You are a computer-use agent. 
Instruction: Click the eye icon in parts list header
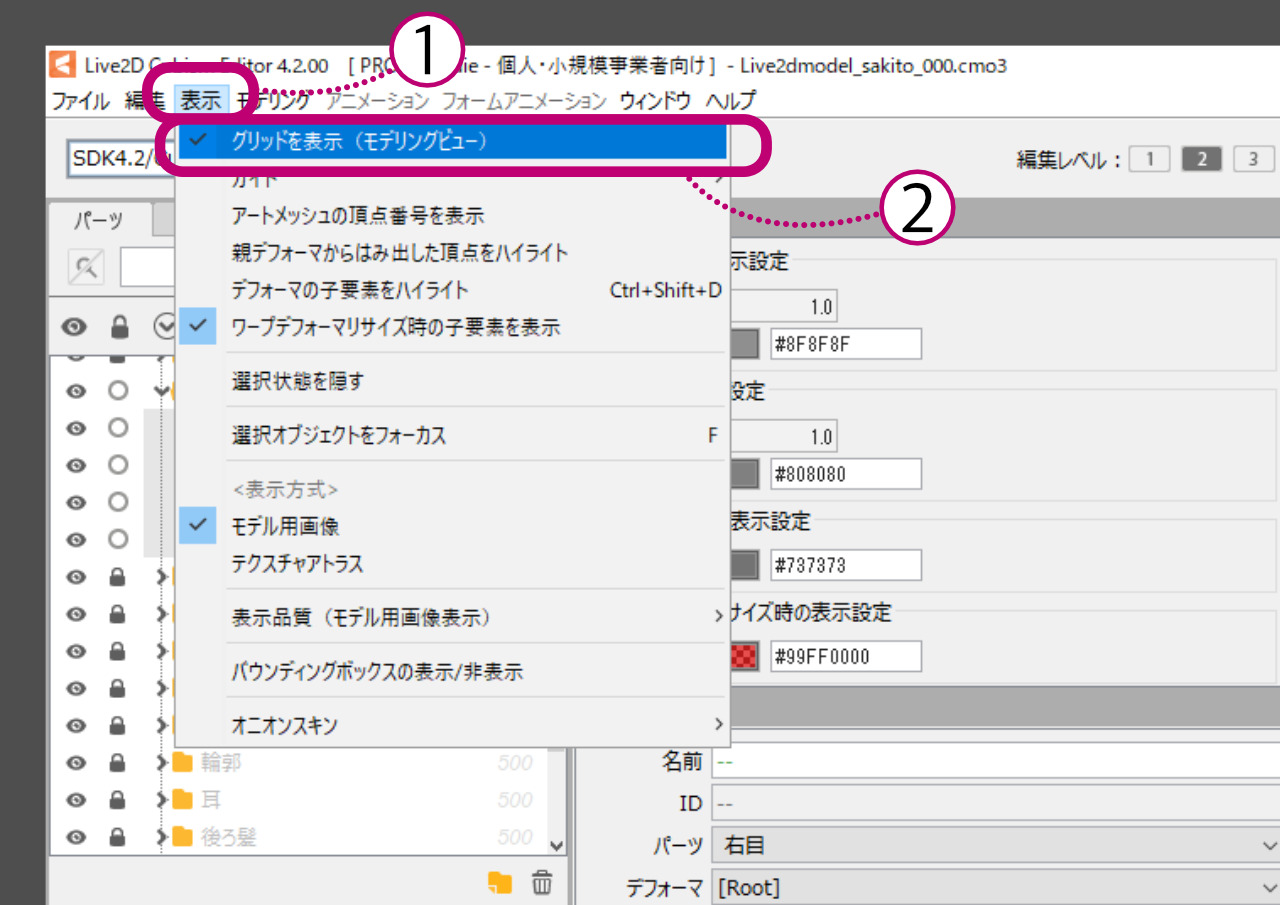tap(75, 326)
